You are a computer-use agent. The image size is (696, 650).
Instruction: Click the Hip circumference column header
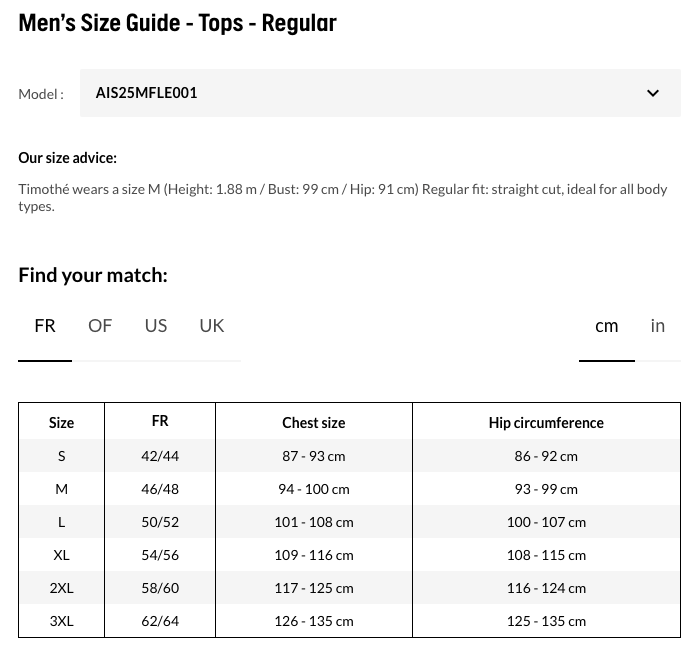click(x=546, y=423)
